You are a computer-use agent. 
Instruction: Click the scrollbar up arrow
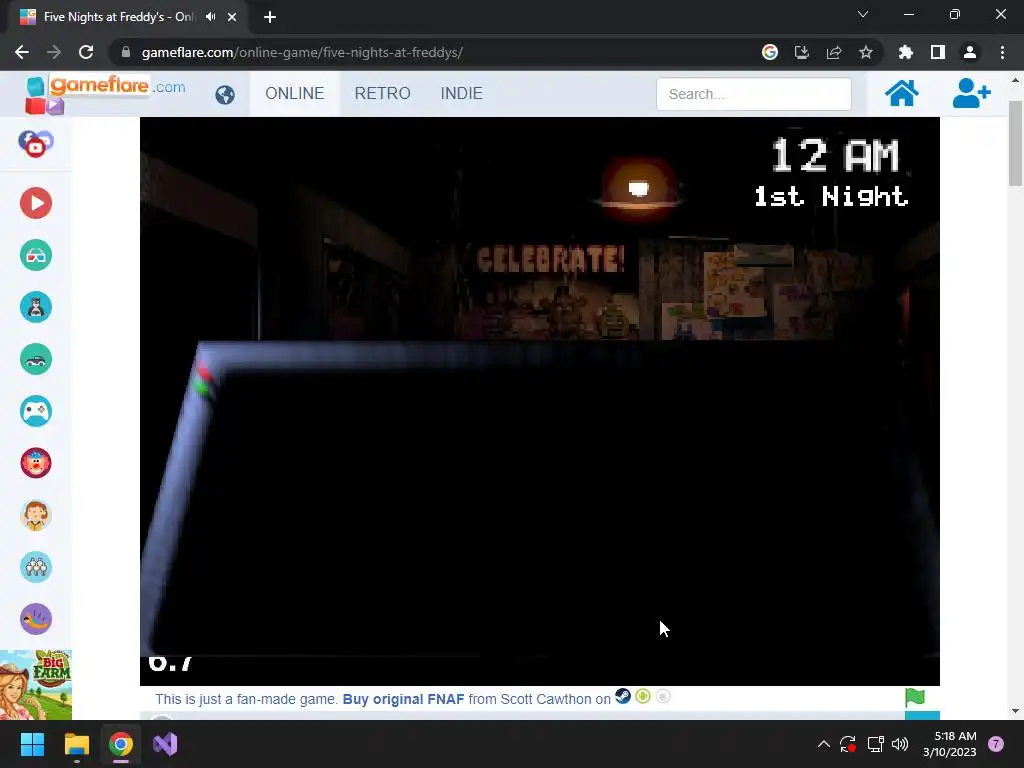[x=1015, y=80]
